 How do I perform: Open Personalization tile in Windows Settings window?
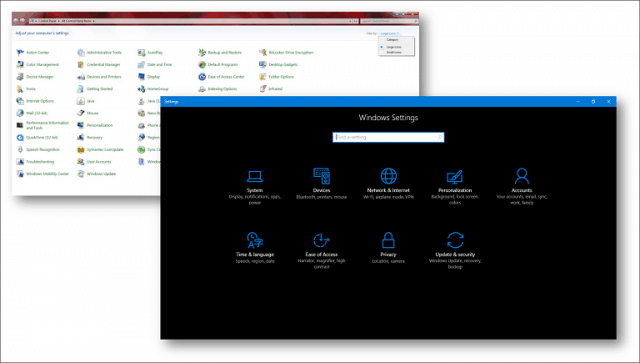click(x=455, y=187)
